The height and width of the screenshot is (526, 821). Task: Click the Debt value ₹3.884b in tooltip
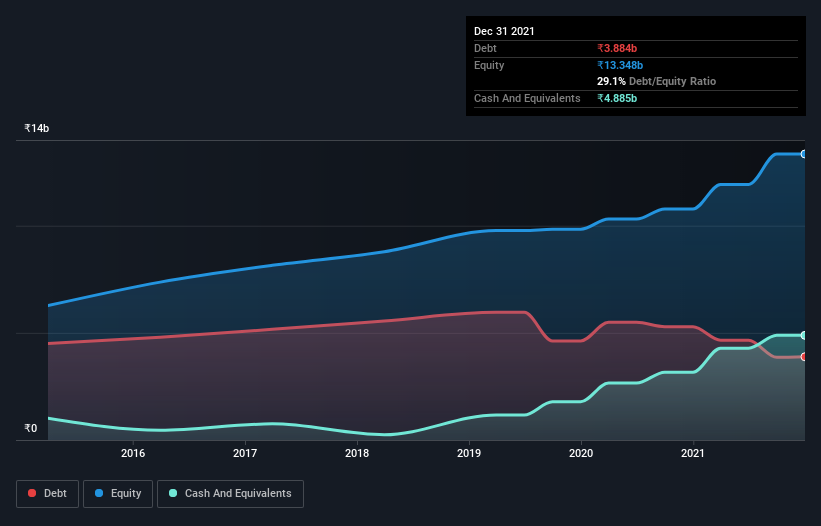coord(617,48)
